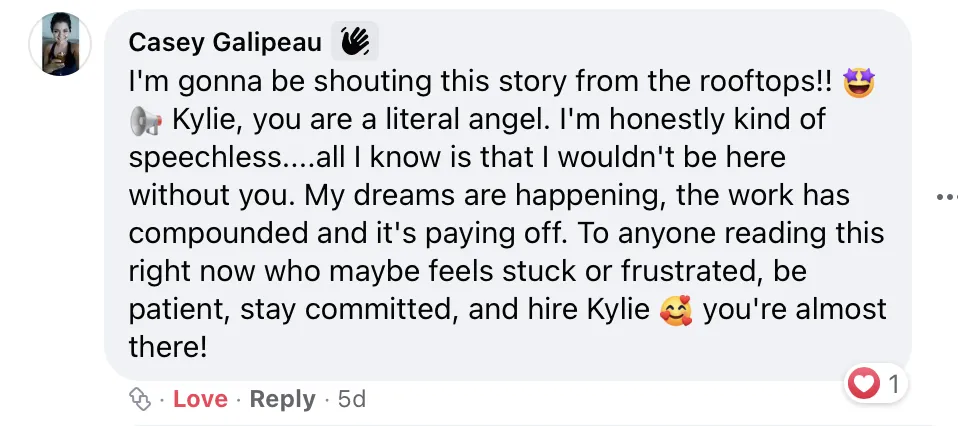The width and height of the screenshot is (958, 426).
Task: Click the word "there!" ending the comment
Action: tap(168, 348)
